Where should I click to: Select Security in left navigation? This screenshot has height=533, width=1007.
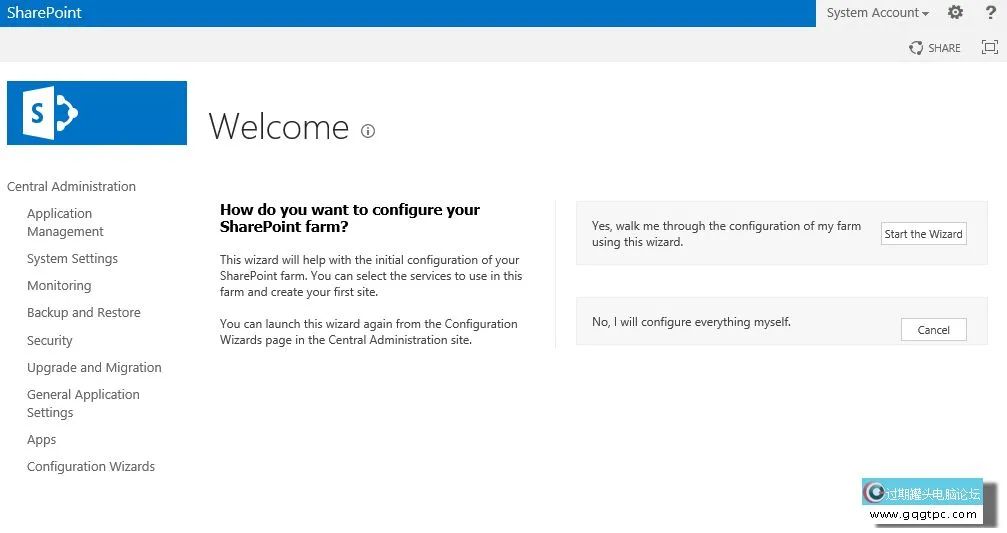tap(50, 340)
